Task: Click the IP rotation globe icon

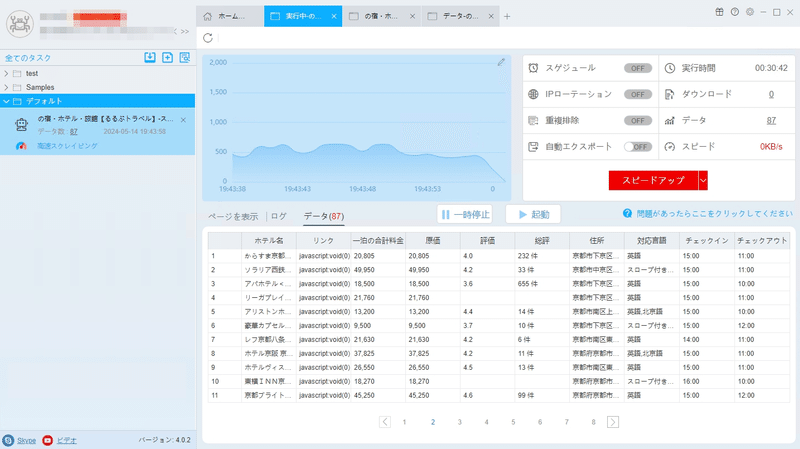Action: 533,94
